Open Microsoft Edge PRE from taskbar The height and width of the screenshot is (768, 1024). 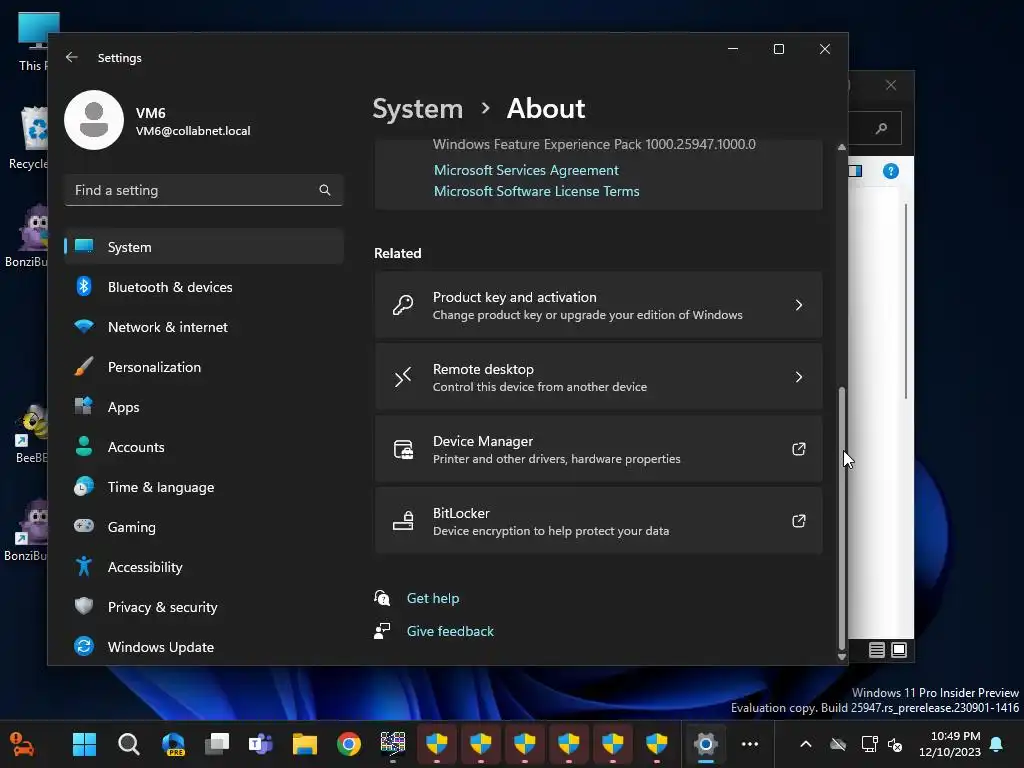tap(173, 744)
